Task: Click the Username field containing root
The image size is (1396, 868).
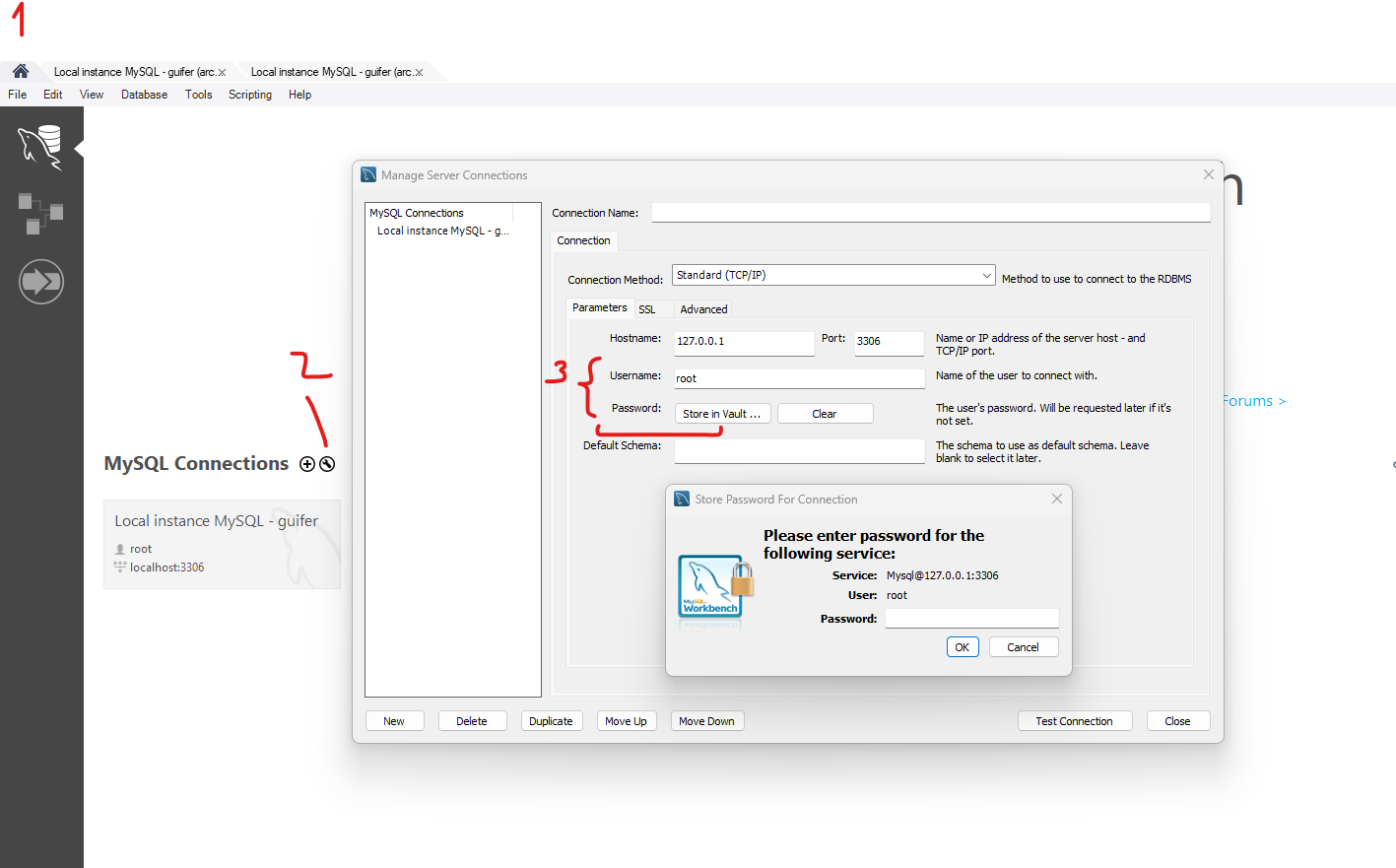Action: pos(799,378)
